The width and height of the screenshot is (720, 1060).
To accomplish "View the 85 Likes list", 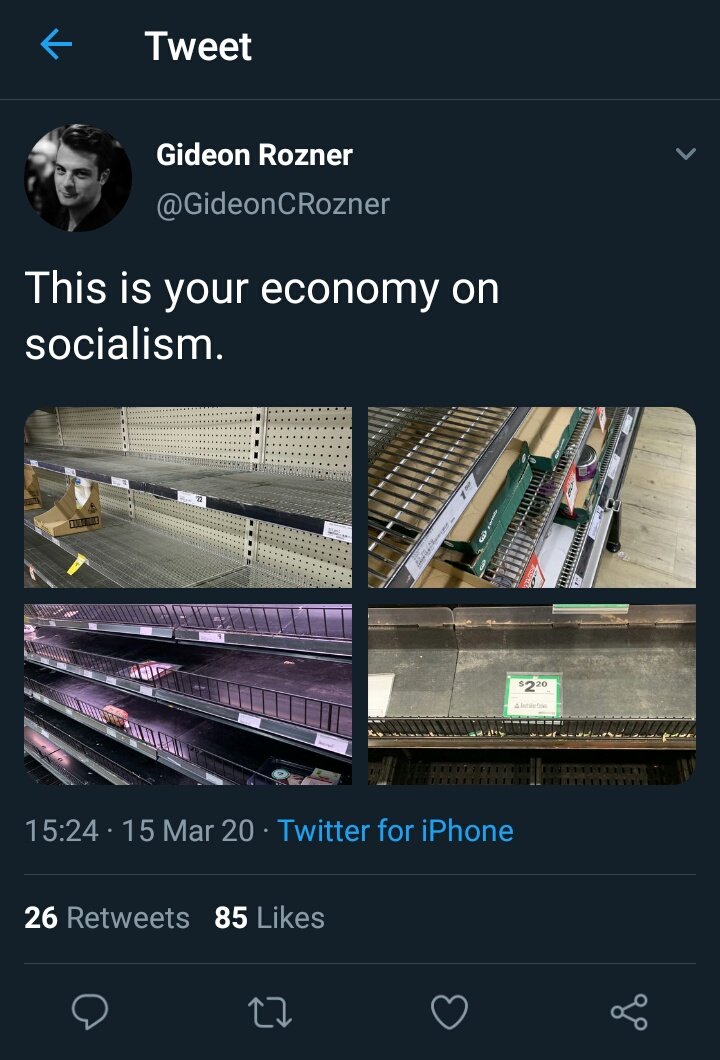I will pyautogui.click(x=269, y=918).
